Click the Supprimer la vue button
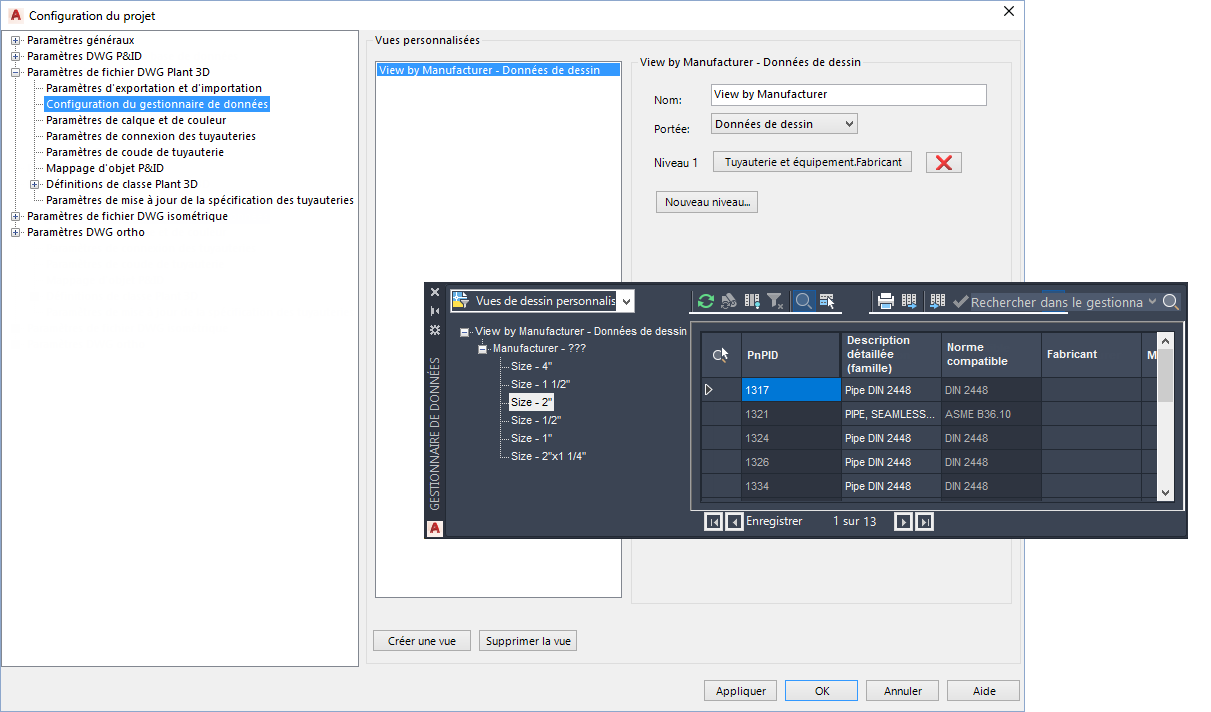 pos(528,641)
